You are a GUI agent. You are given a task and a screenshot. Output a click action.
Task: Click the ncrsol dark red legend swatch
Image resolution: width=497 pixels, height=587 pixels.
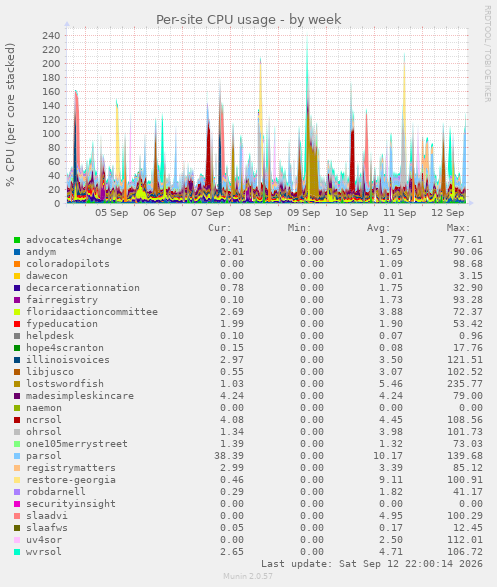click(17, 420)
